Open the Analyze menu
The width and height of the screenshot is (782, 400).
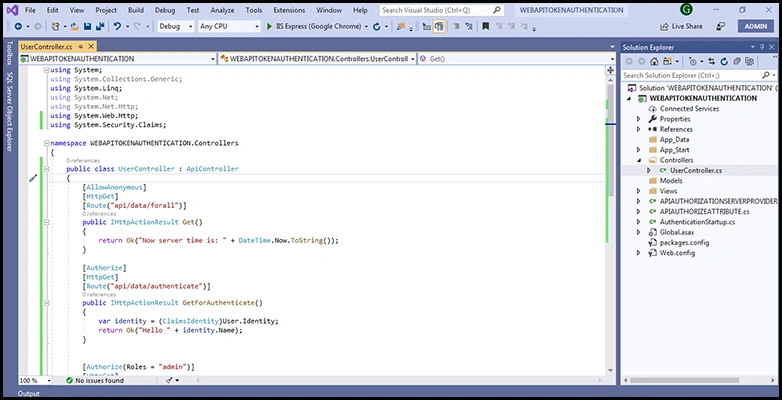point(222,10)
